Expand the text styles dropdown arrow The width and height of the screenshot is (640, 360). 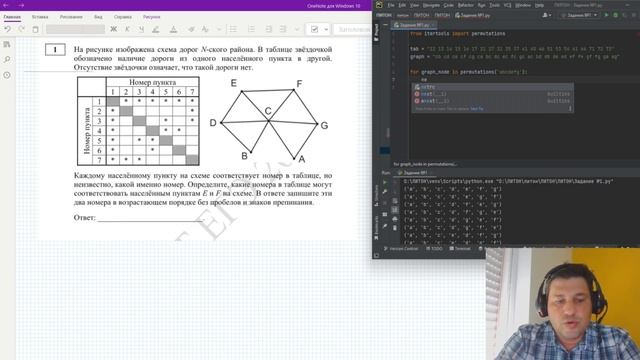tap(219, 29)
